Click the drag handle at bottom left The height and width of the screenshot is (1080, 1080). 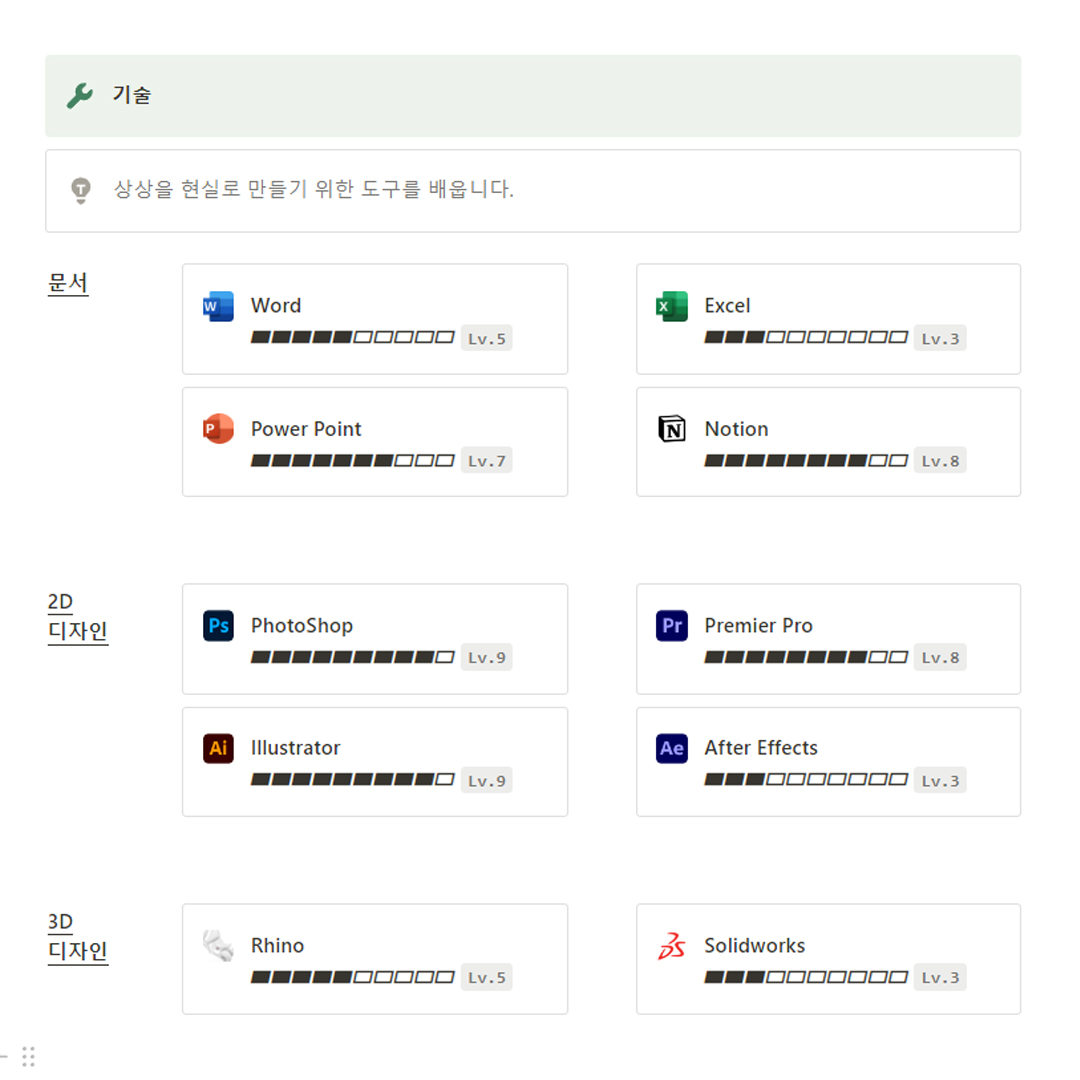[28, 1056]
